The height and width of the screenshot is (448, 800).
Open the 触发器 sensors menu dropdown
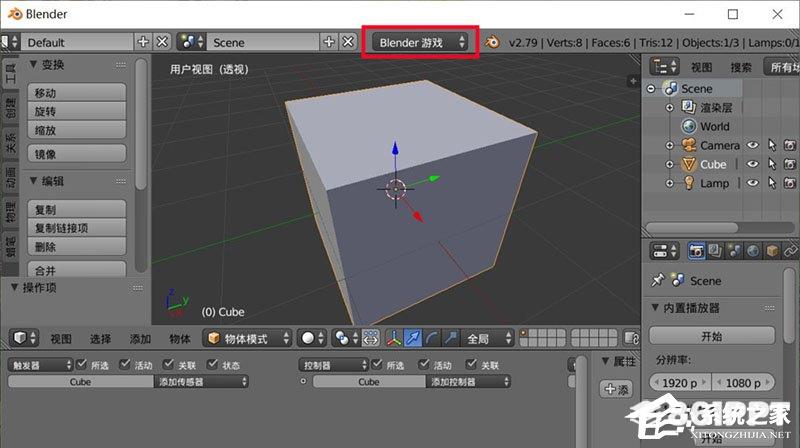pyautogui.click(x=40, y=365)
